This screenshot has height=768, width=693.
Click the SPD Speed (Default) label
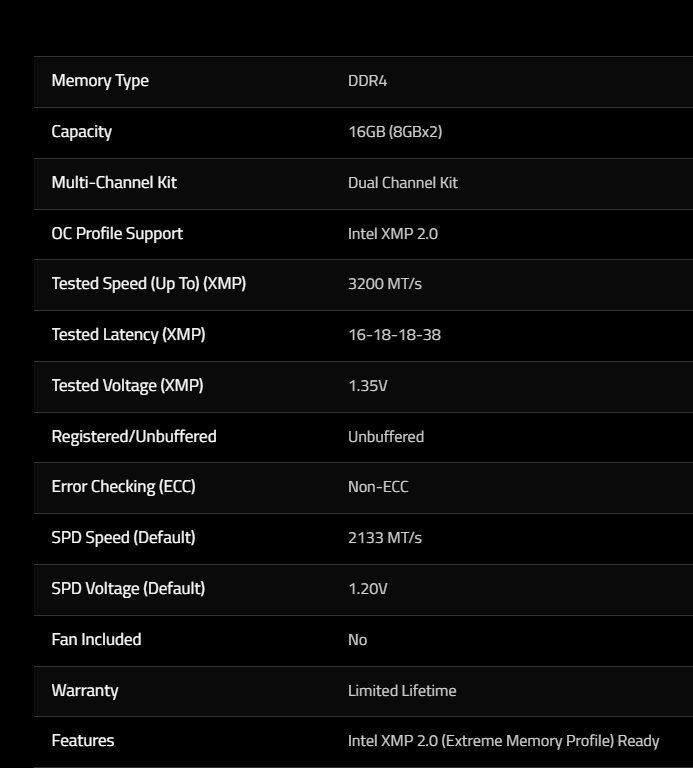(123, 538)
